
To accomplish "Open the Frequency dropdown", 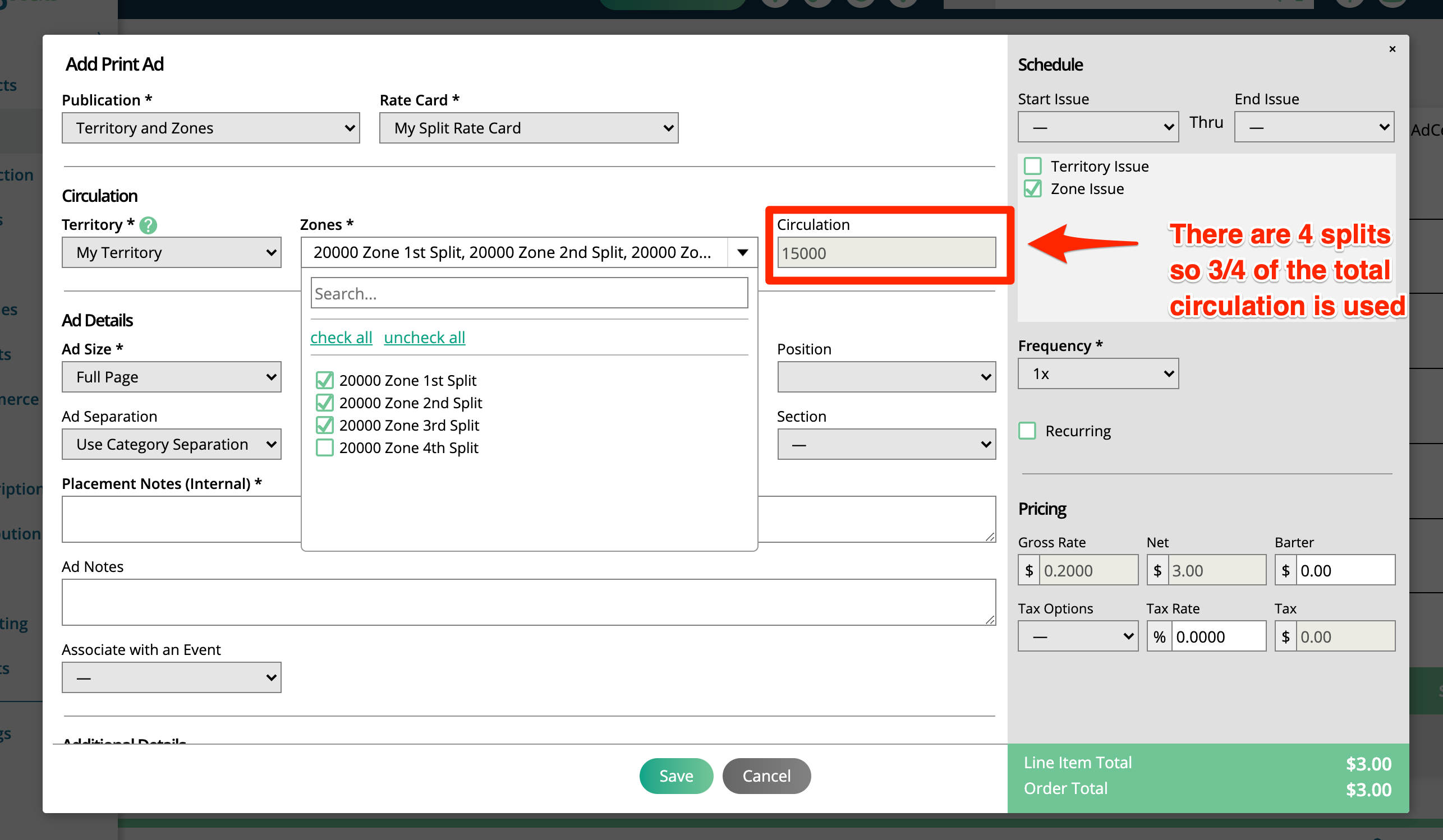I will 1097,374.
